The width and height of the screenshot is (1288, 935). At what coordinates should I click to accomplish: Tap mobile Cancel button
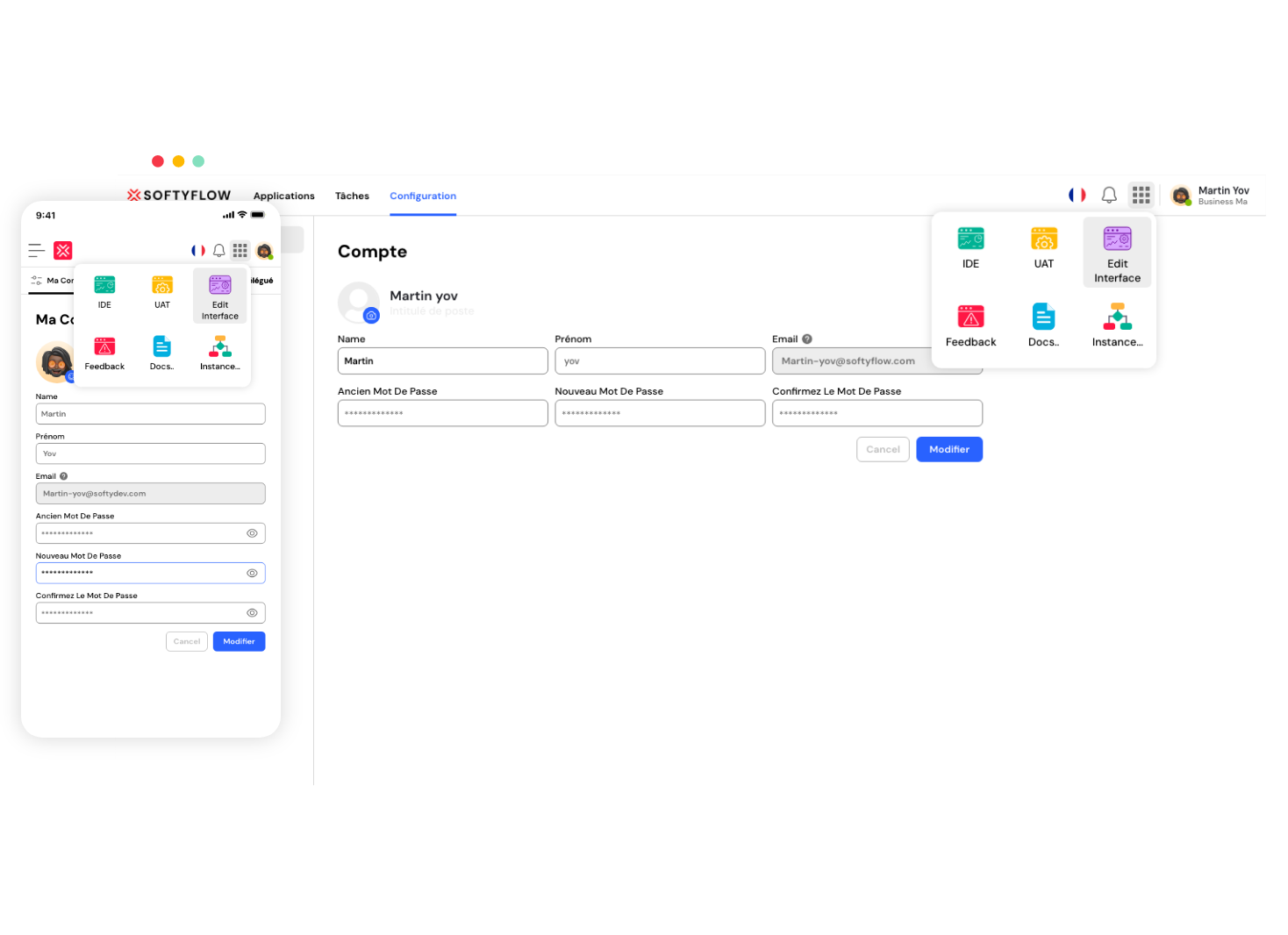[187, 641]
